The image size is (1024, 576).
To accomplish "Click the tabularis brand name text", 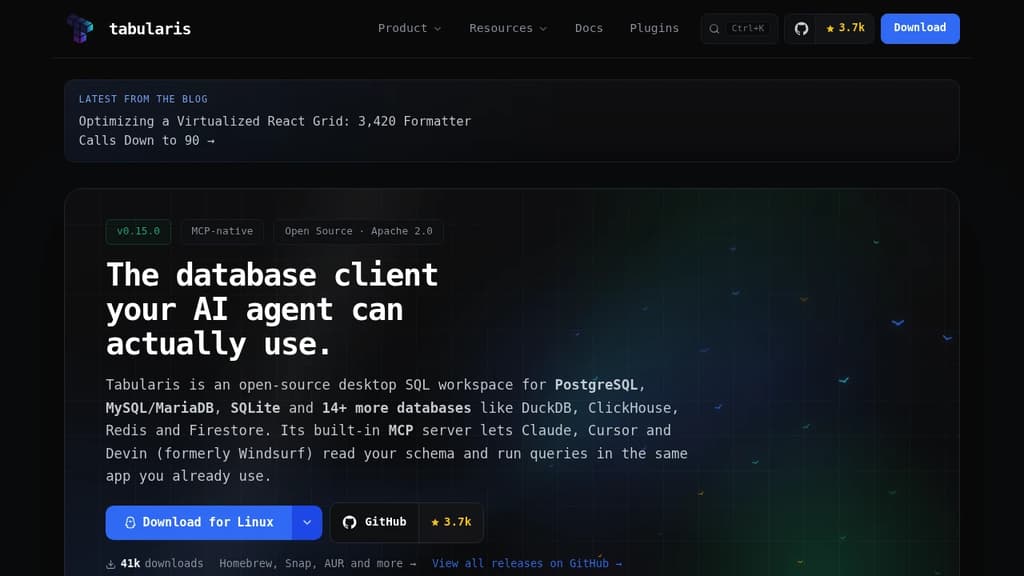I will pos(150,29).
